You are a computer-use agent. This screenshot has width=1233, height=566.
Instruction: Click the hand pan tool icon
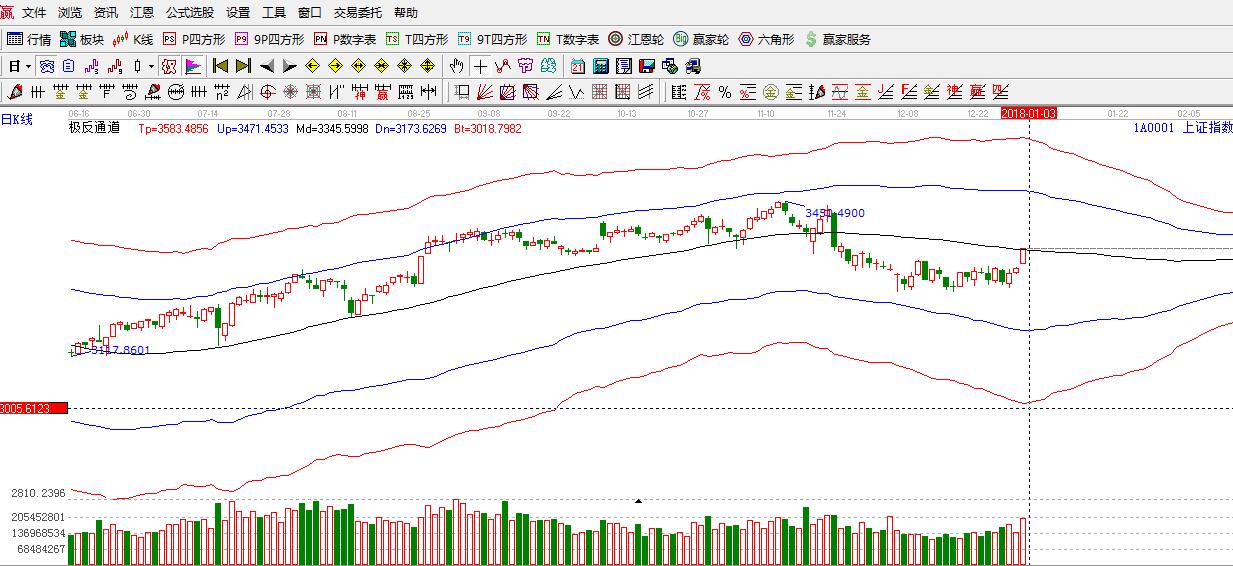pyautogui.click(x=456, y=67)
